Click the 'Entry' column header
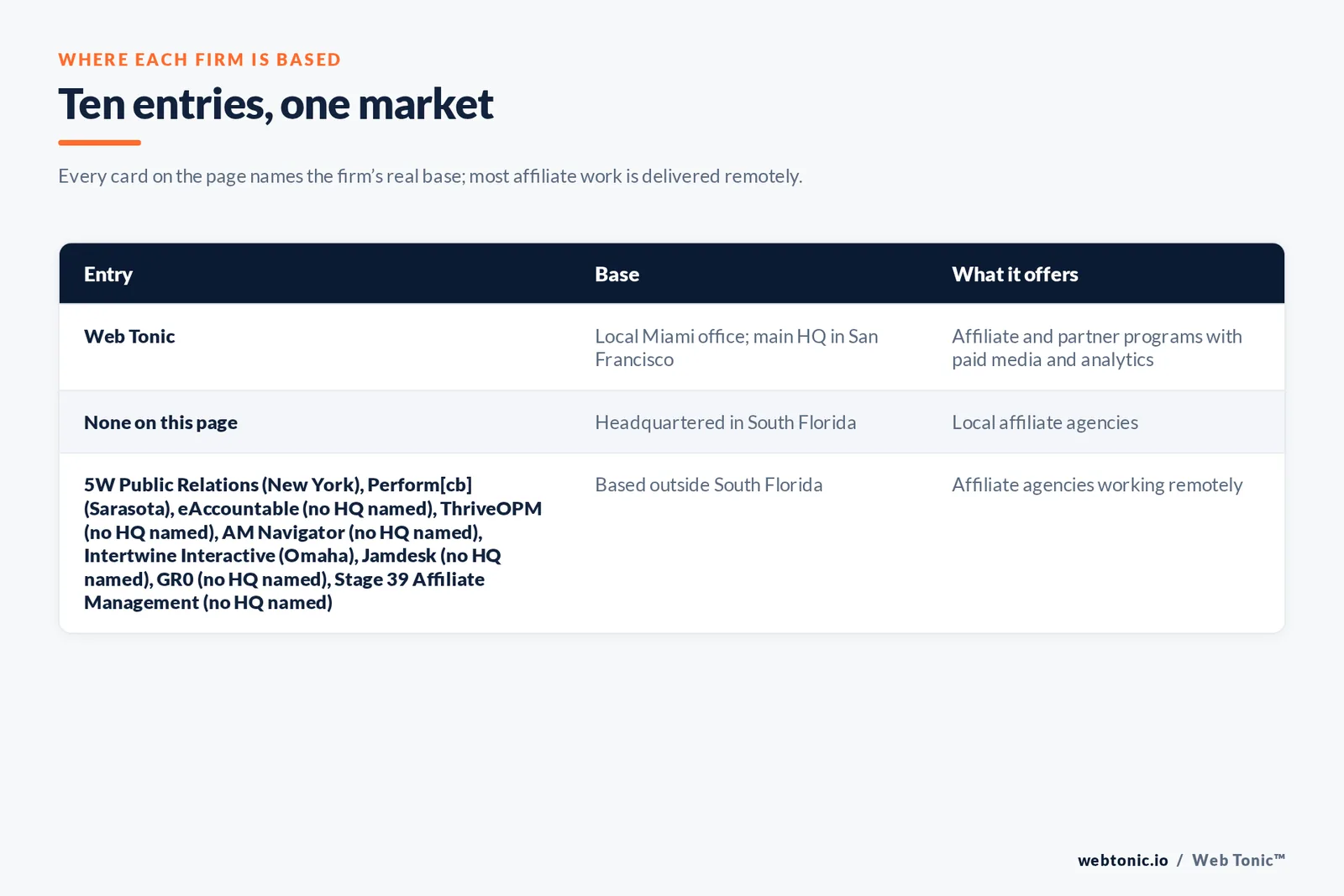 (x=108, y=275)
